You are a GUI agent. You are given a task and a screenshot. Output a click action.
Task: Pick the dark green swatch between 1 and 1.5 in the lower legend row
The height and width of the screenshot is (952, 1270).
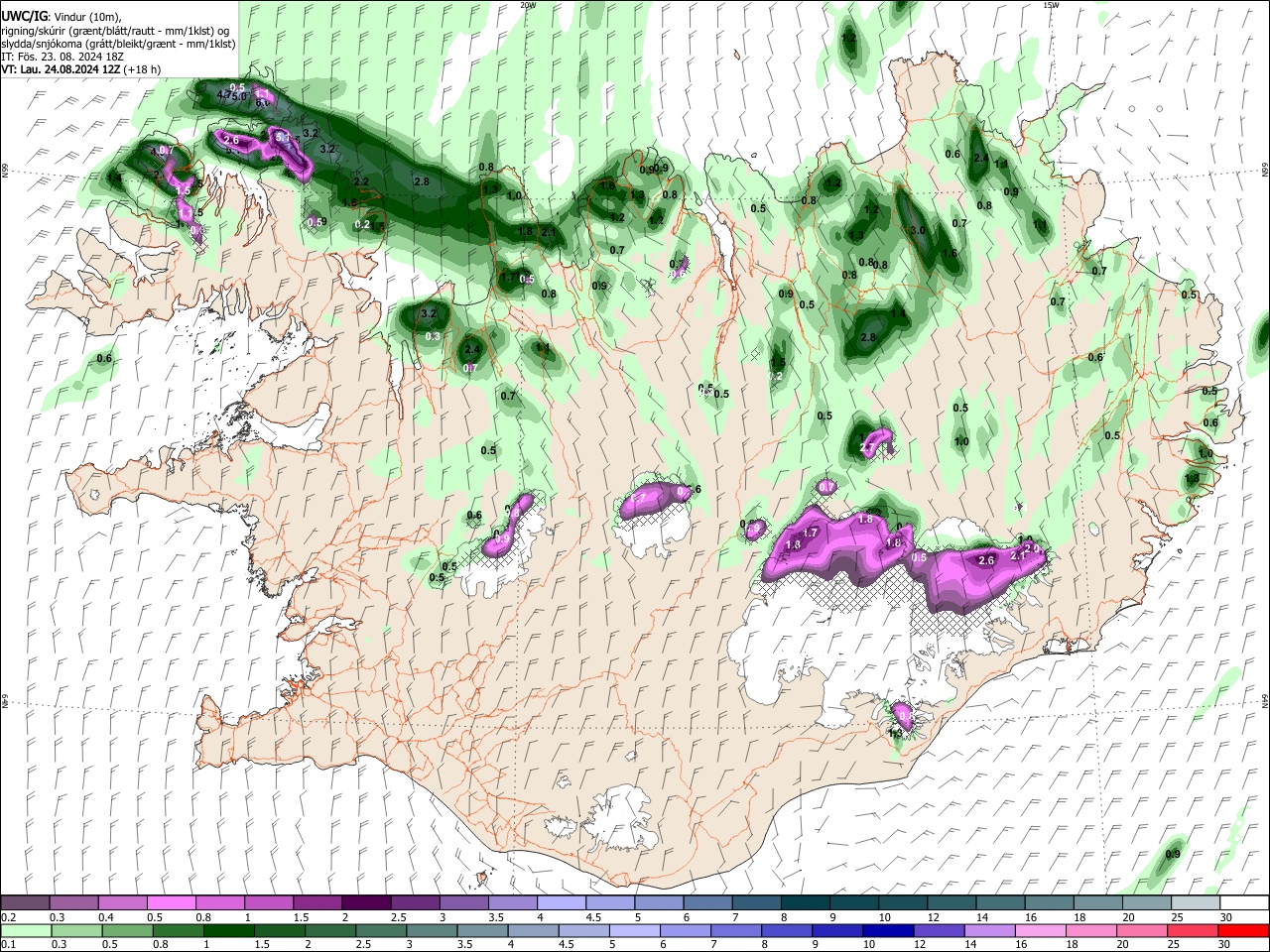coord(229,931)
